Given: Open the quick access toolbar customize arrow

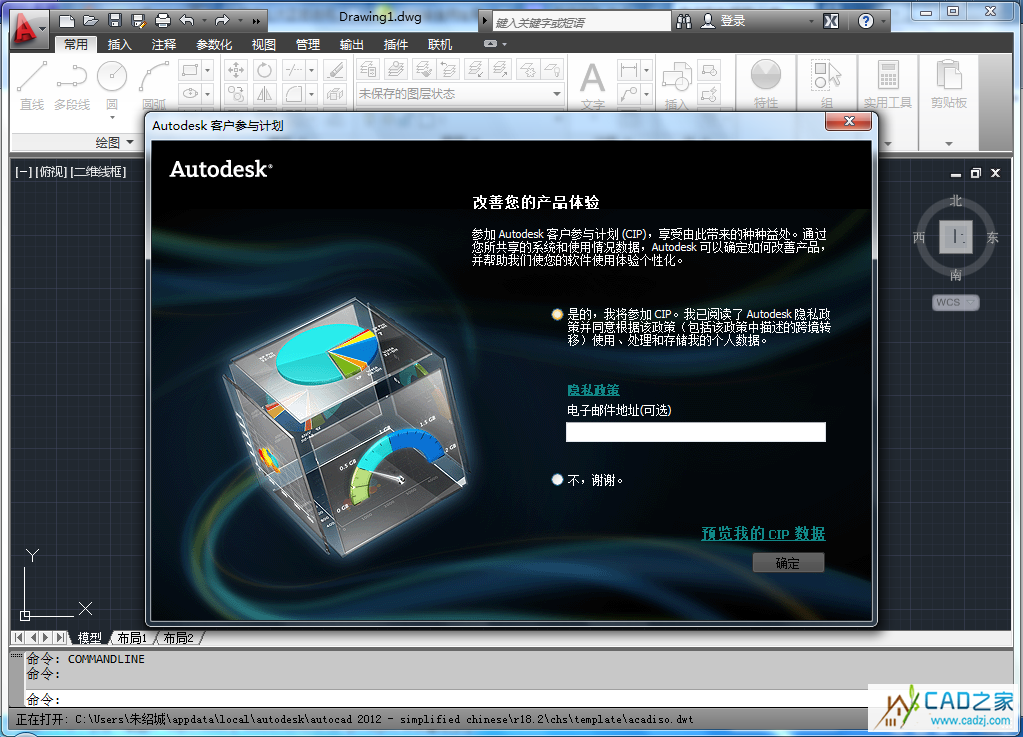Looking at the screenshot, I should tap(256, 21).
